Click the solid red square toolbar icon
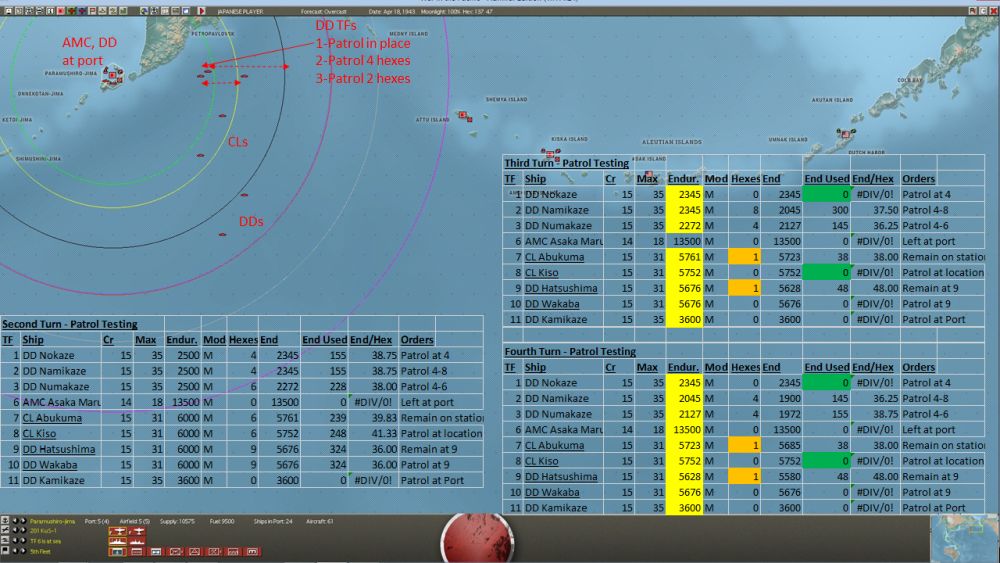The image size is (1000, 563). click(x=61, y=11)
